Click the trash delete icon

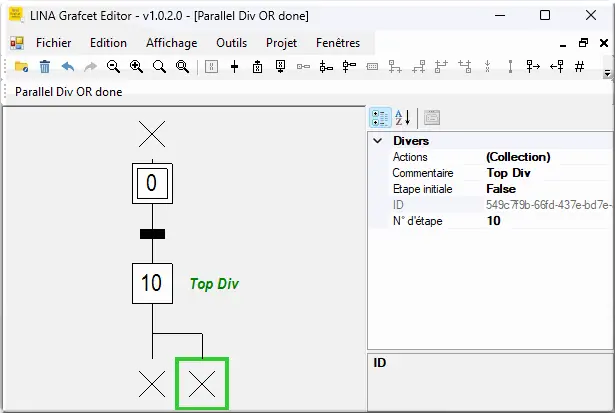coord(45,67)
